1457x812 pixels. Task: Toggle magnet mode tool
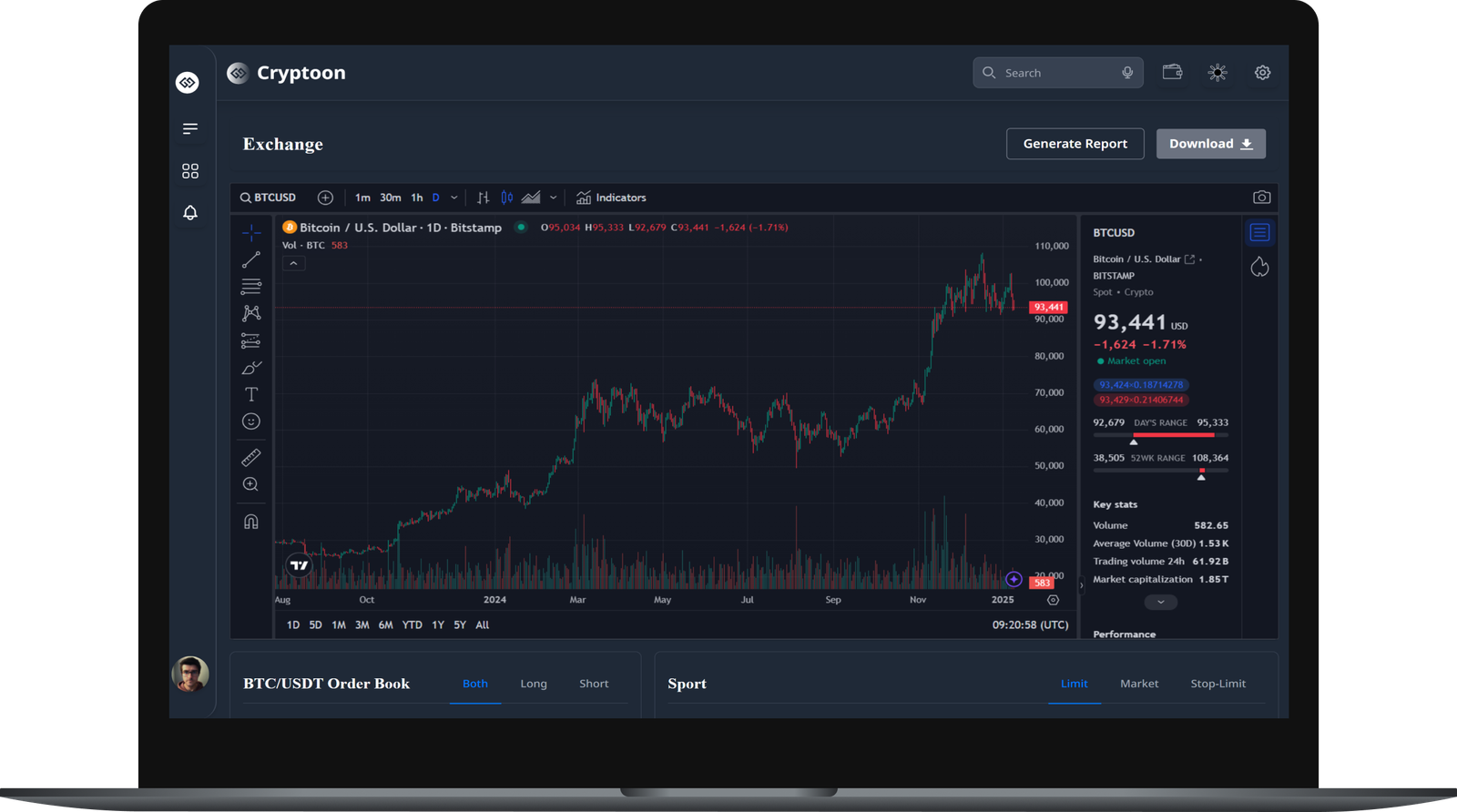[x=251, y=522]
